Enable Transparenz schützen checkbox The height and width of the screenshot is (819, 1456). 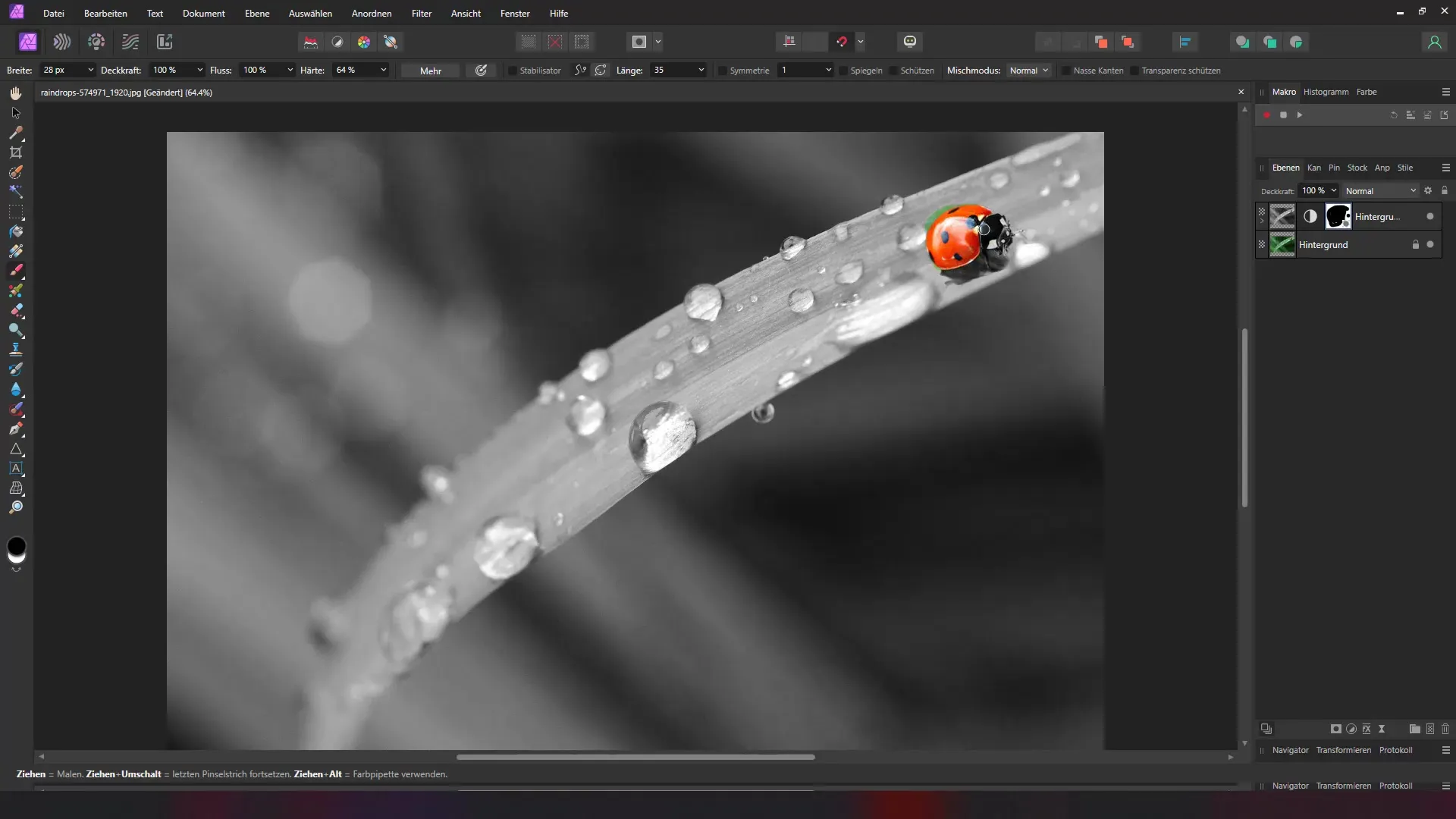pos(1134,71)
